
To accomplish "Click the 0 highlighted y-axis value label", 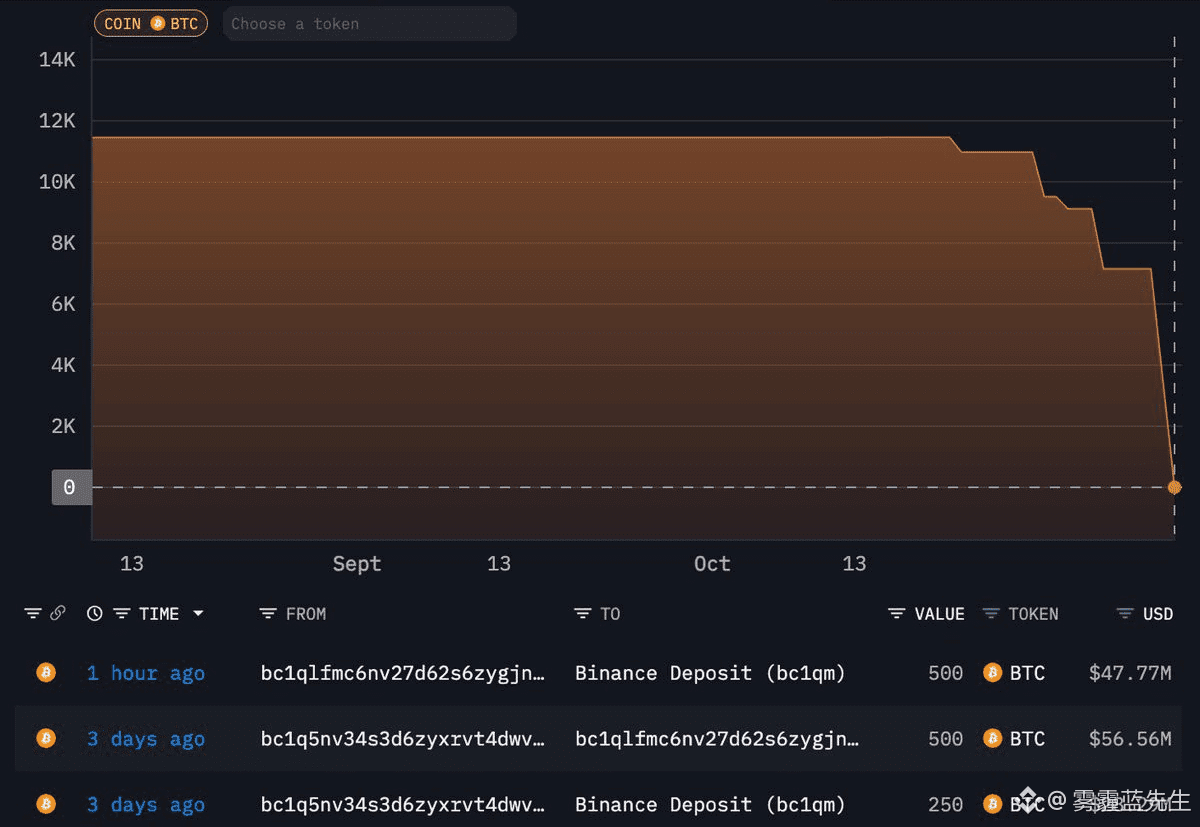I will (70, 487).
